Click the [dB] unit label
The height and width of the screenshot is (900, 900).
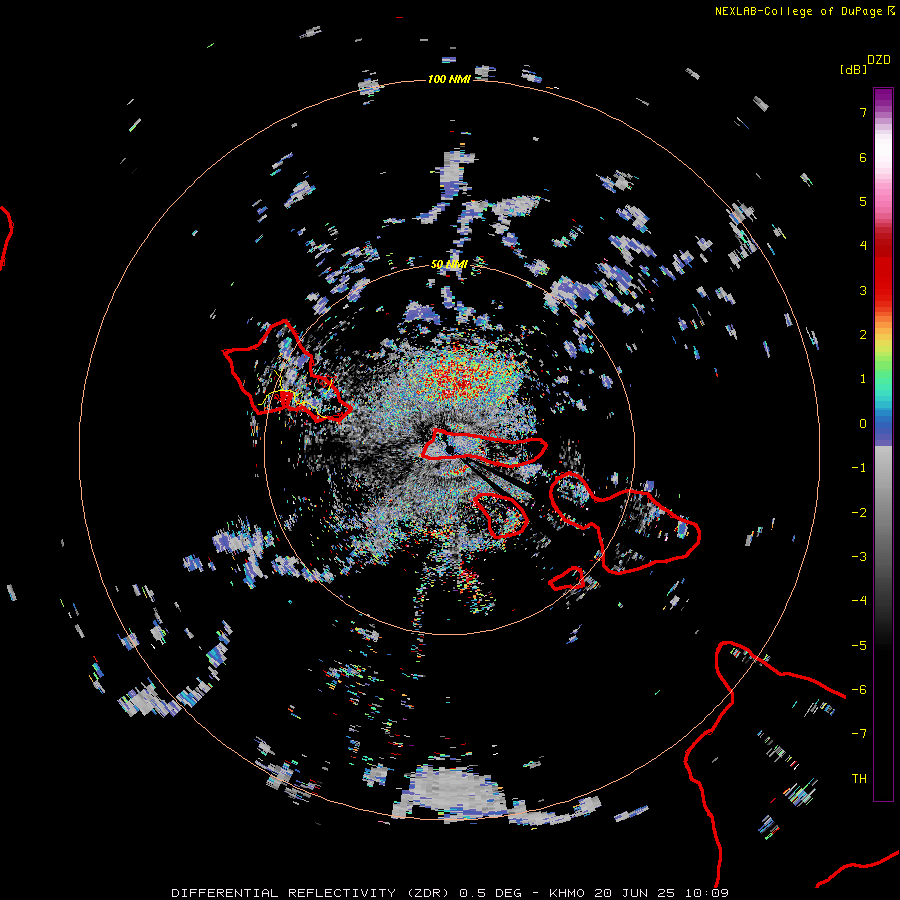click(853, 69)
